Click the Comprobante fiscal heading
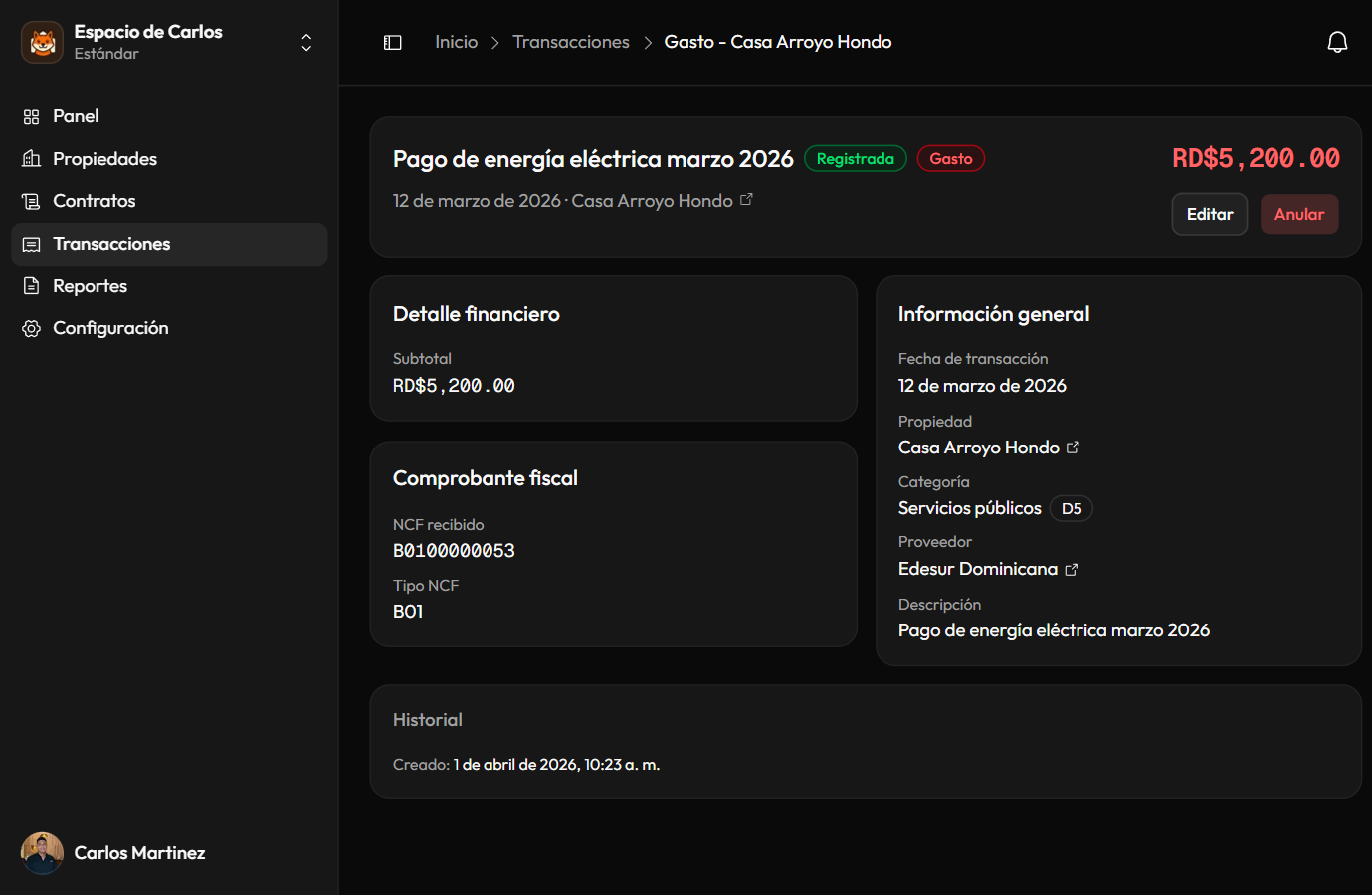The image size is (1372, 895). 486,478
